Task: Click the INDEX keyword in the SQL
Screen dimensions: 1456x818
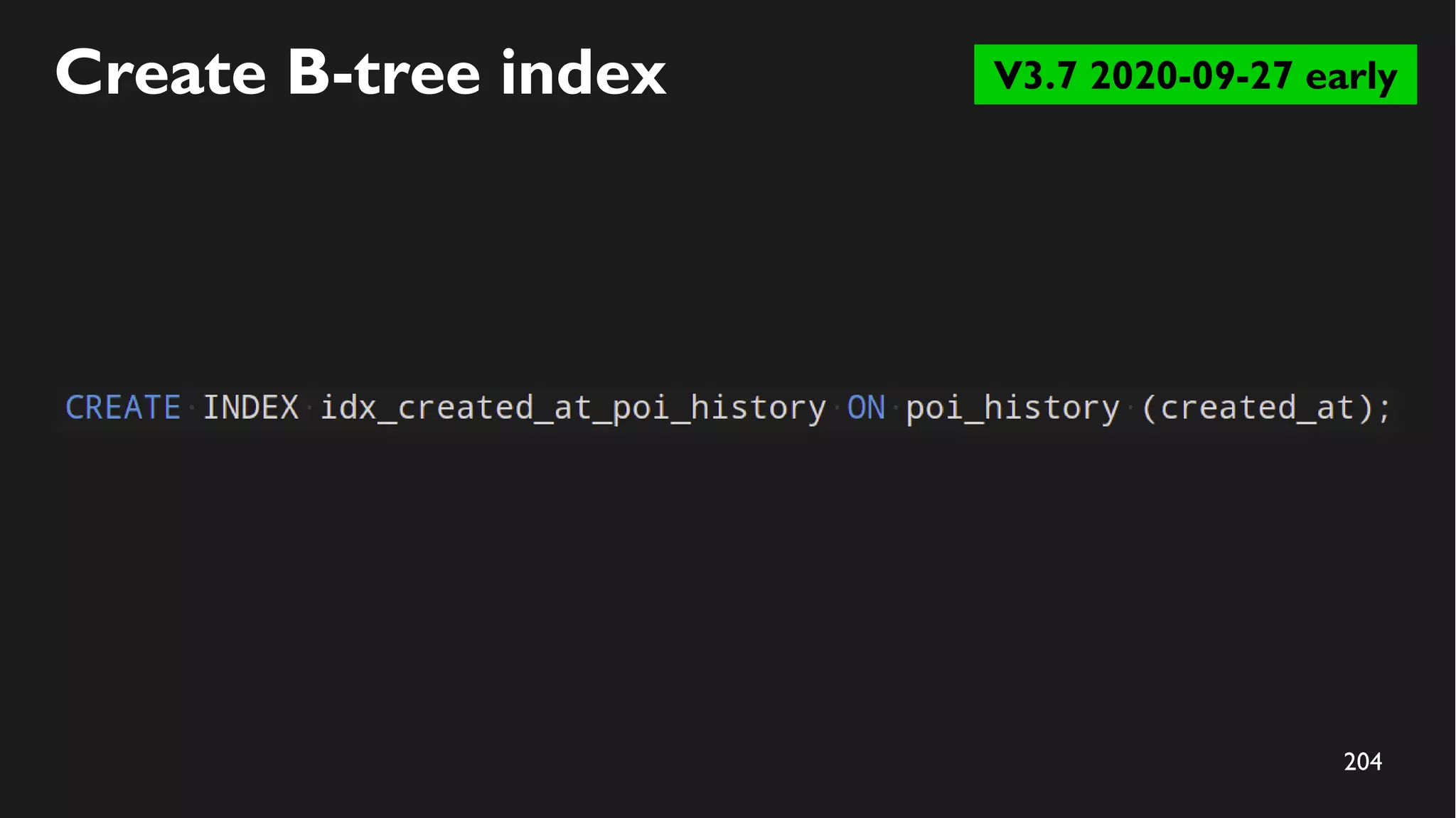Action: [x=251, y=408]
